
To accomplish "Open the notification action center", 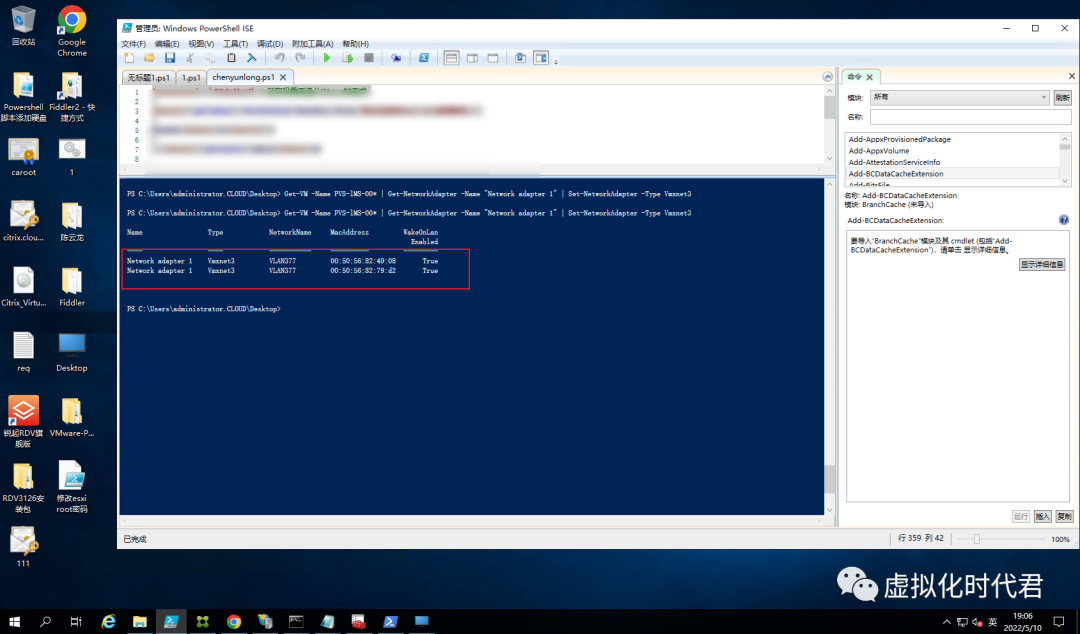I will pos(1059,622).
